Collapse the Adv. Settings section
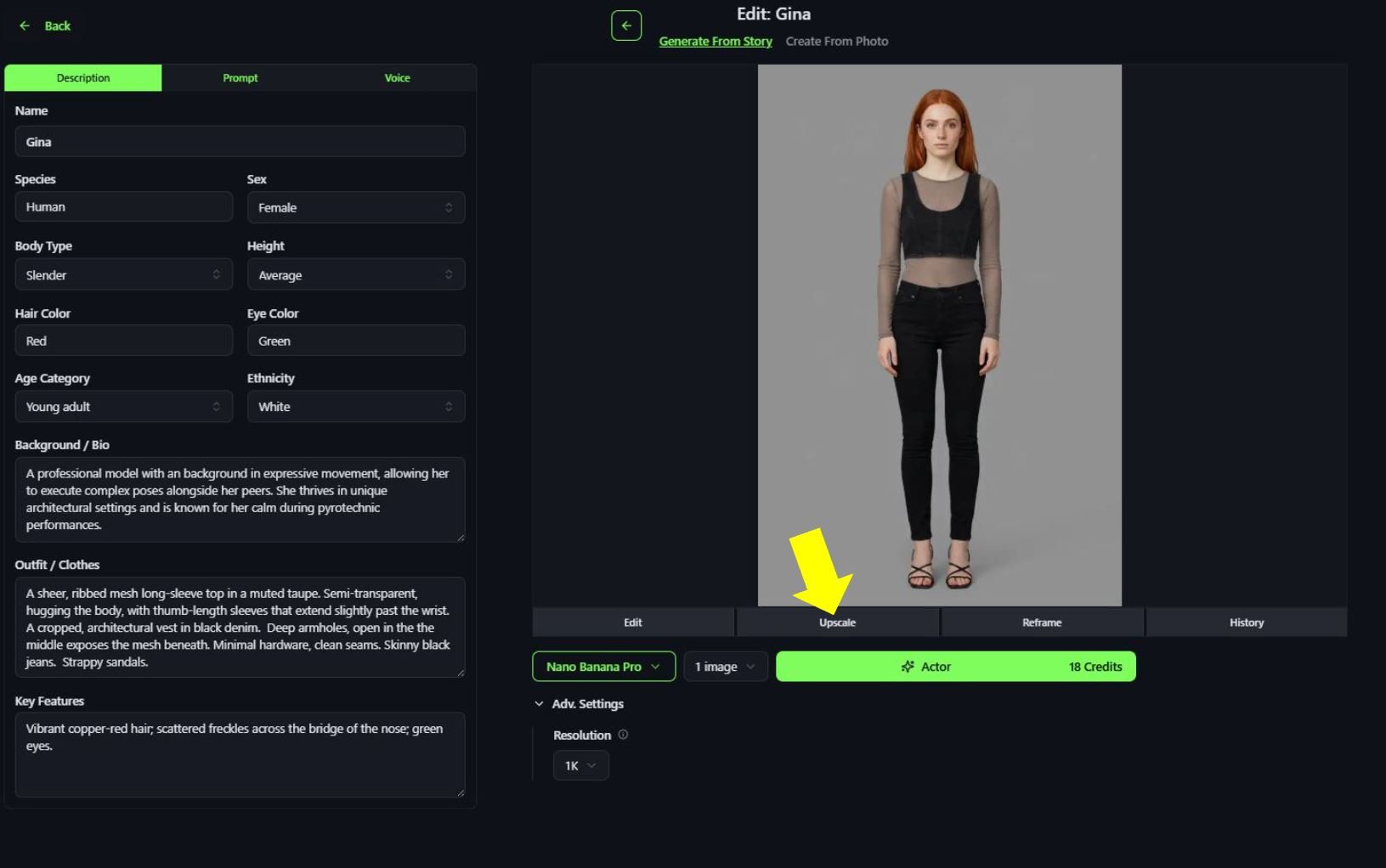1386x868 pixels. [540, 703]
